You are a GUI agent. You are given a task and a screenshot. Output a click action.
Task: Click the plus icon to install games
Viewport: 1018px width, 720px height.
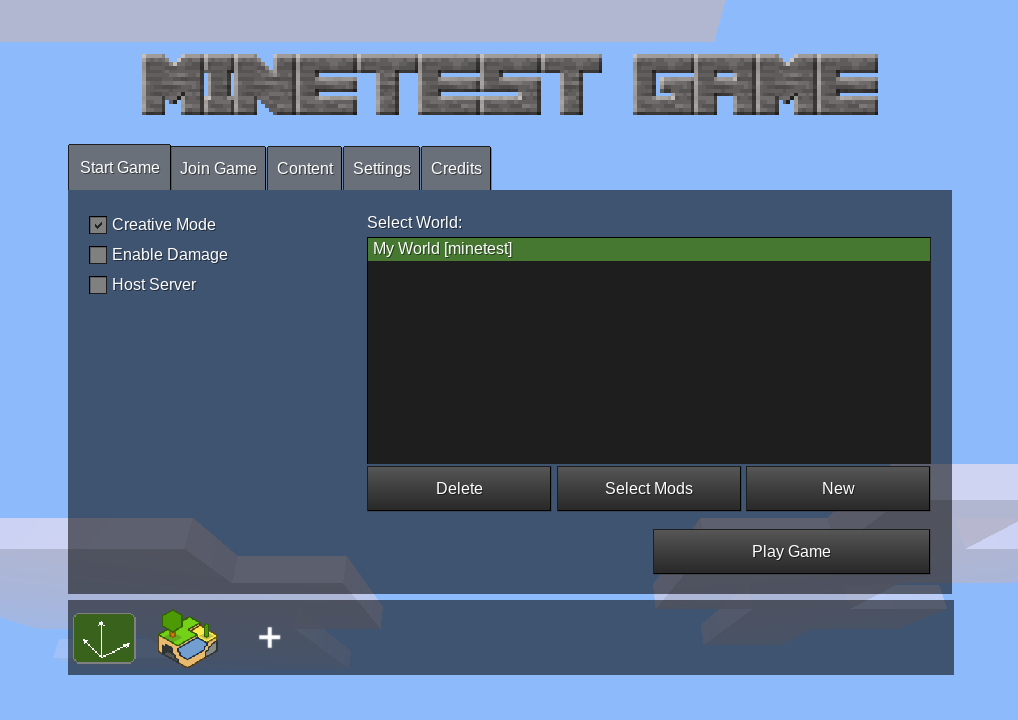point(269,638)
